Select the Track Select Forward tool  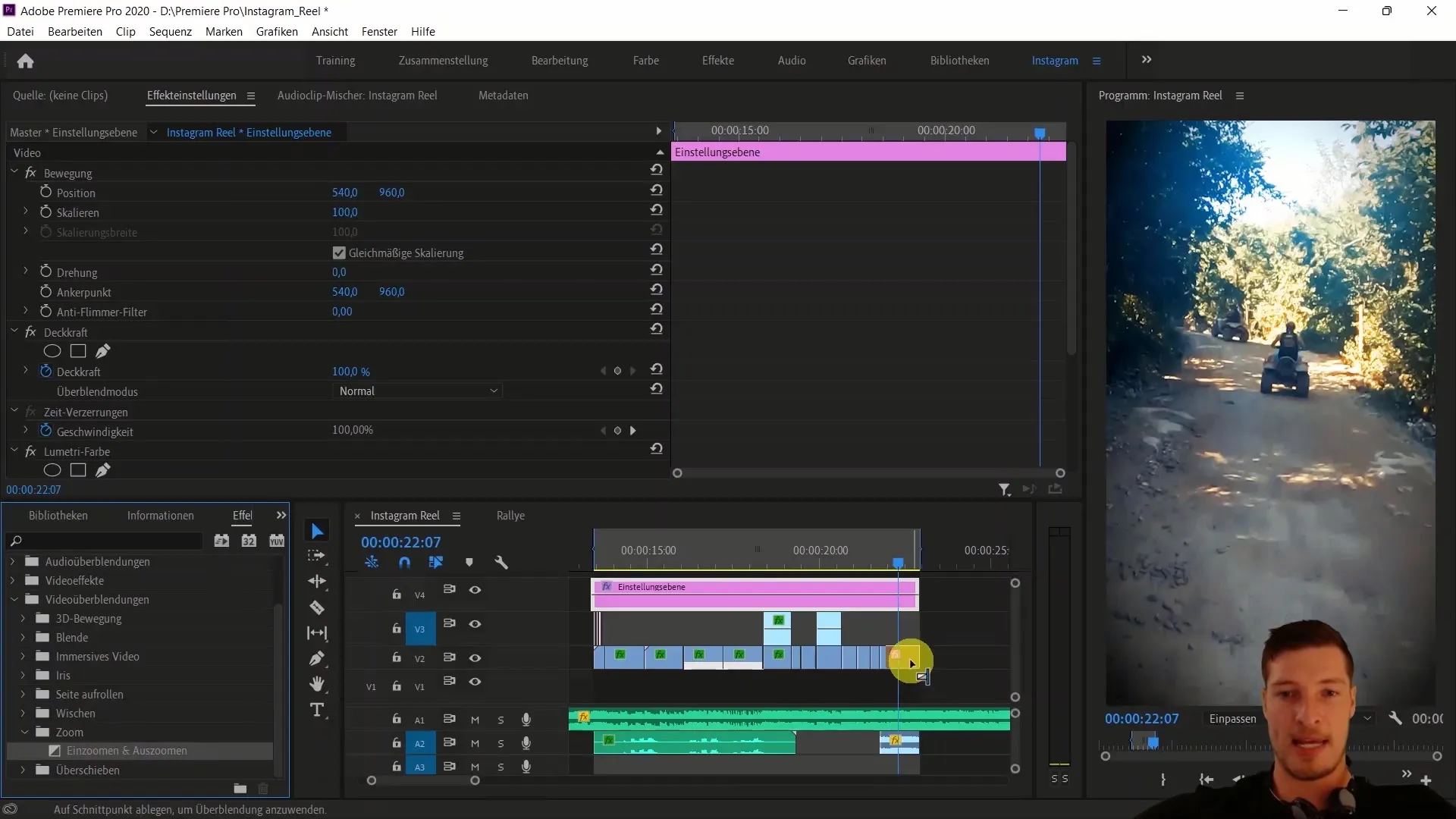(x=317, y=556)
